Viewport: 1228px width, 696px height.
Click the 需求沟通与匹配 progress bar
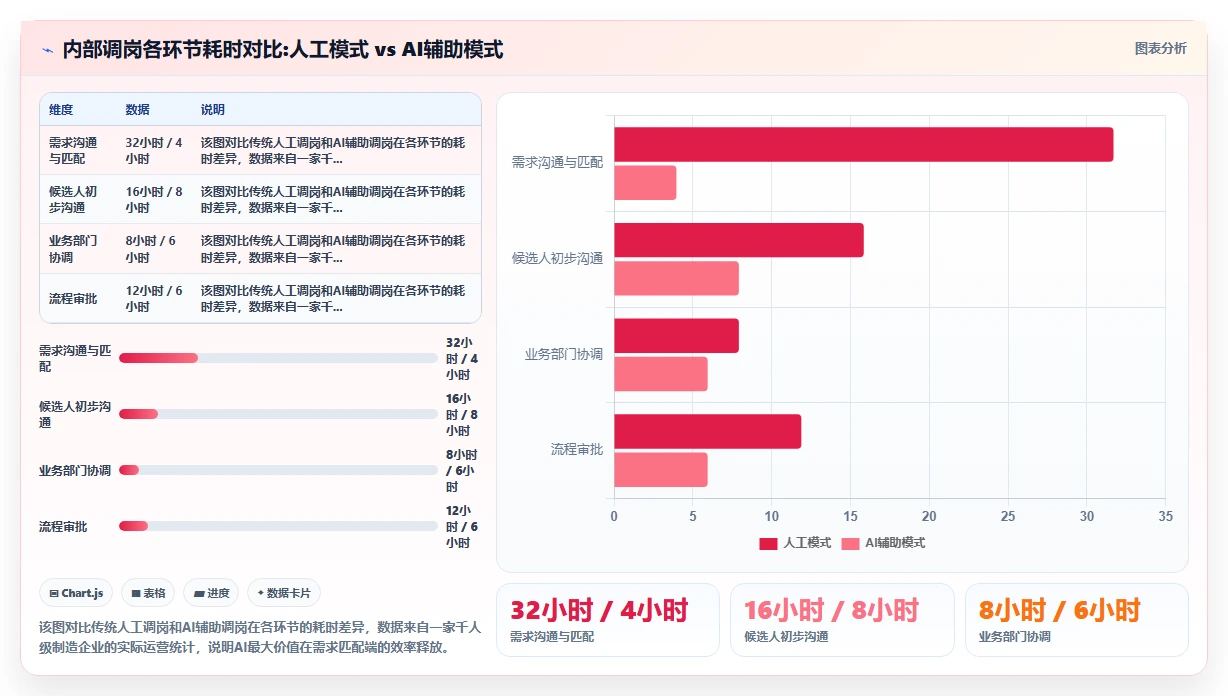pyautogui.click(x=278, y=358)
